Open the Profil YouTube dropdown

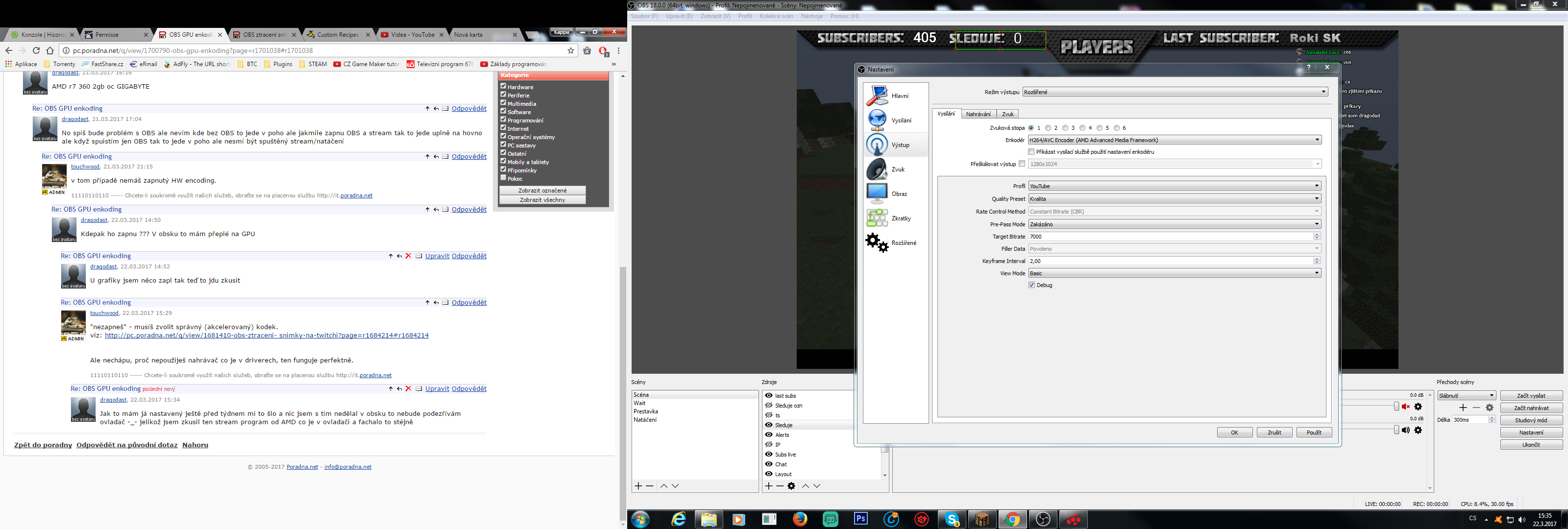(x=1175, y=186)
